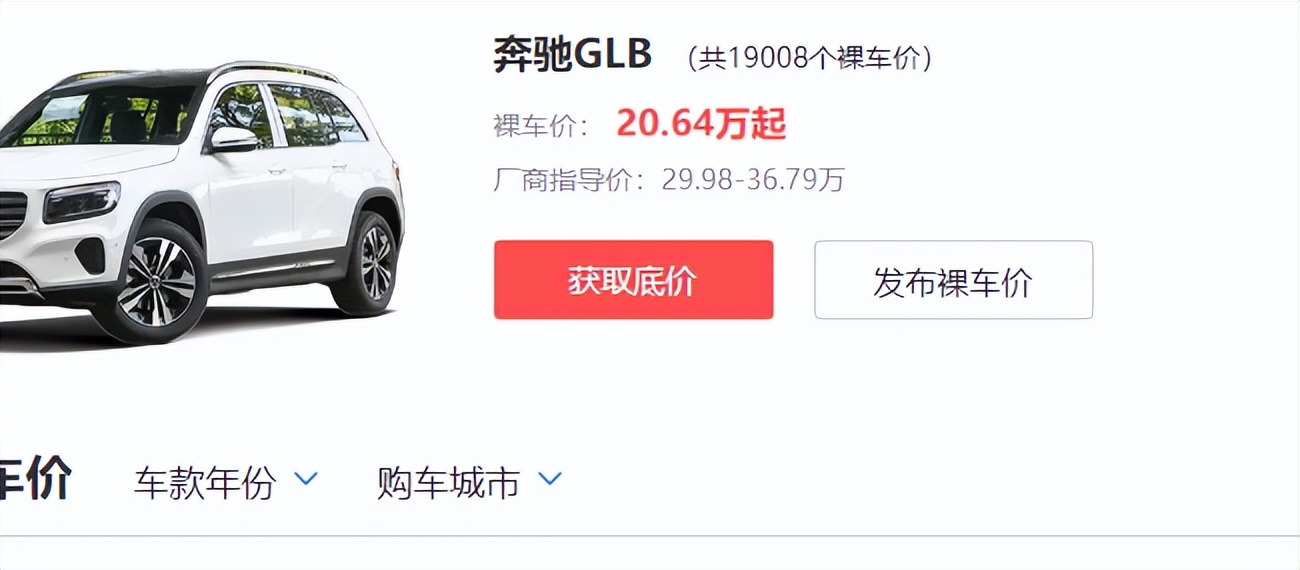Open the 购车城市 filter label
This screenshot has width=1300, height=570.
click(x=448, y=483)
